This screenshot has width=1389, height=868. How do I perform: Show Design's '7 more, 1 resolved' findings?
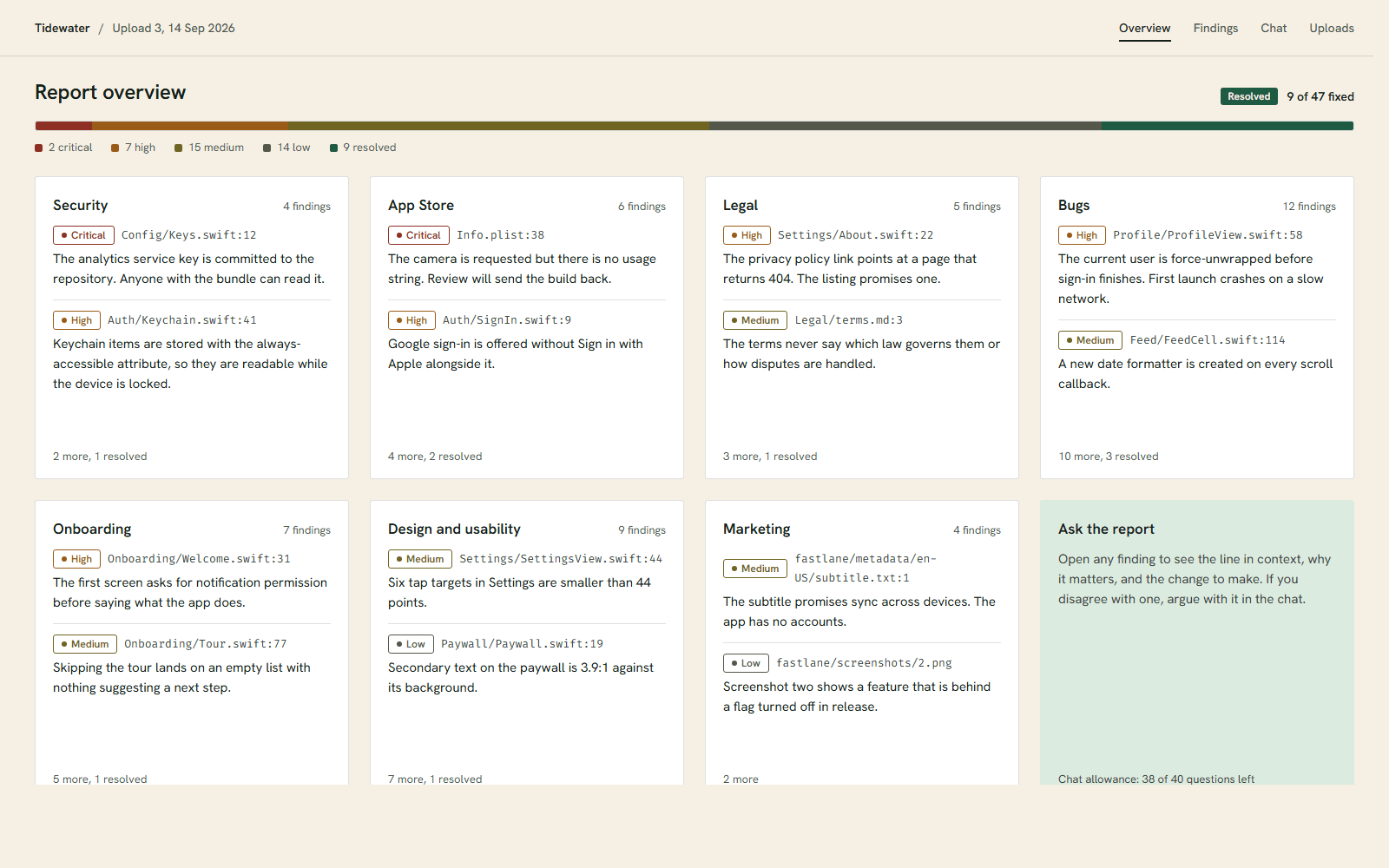click(435, 779)
